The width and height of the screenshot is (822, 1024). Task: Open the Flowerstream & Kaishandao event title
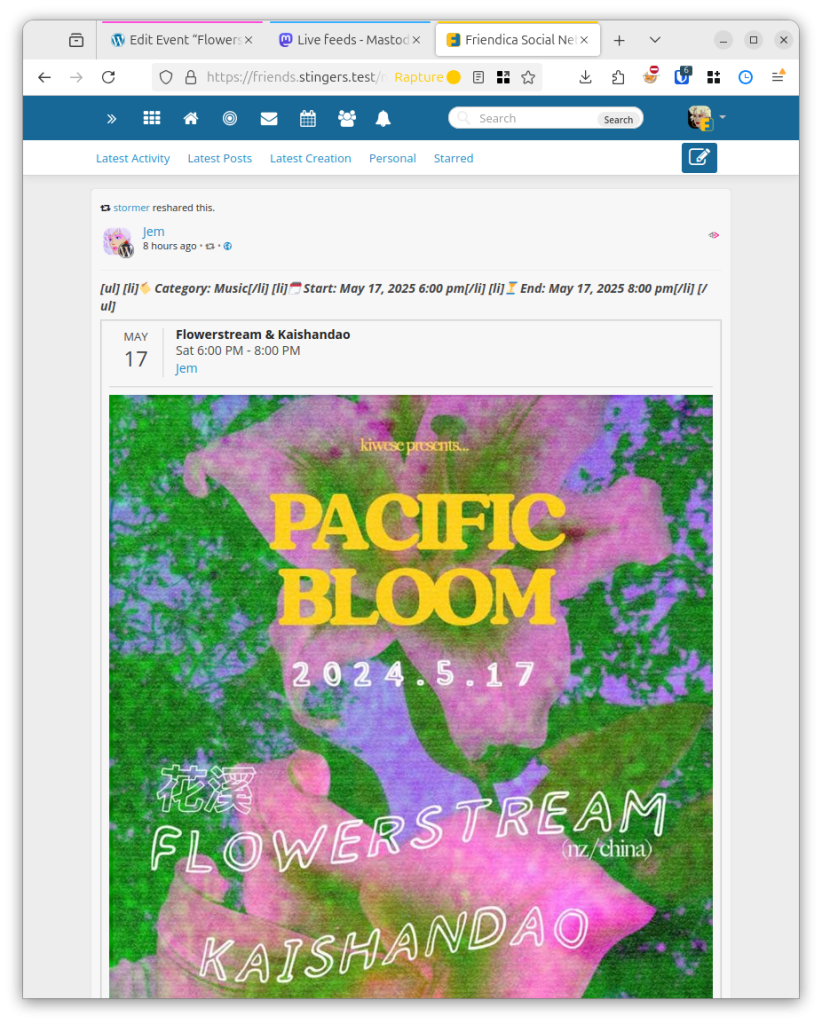tap(262, 334)
